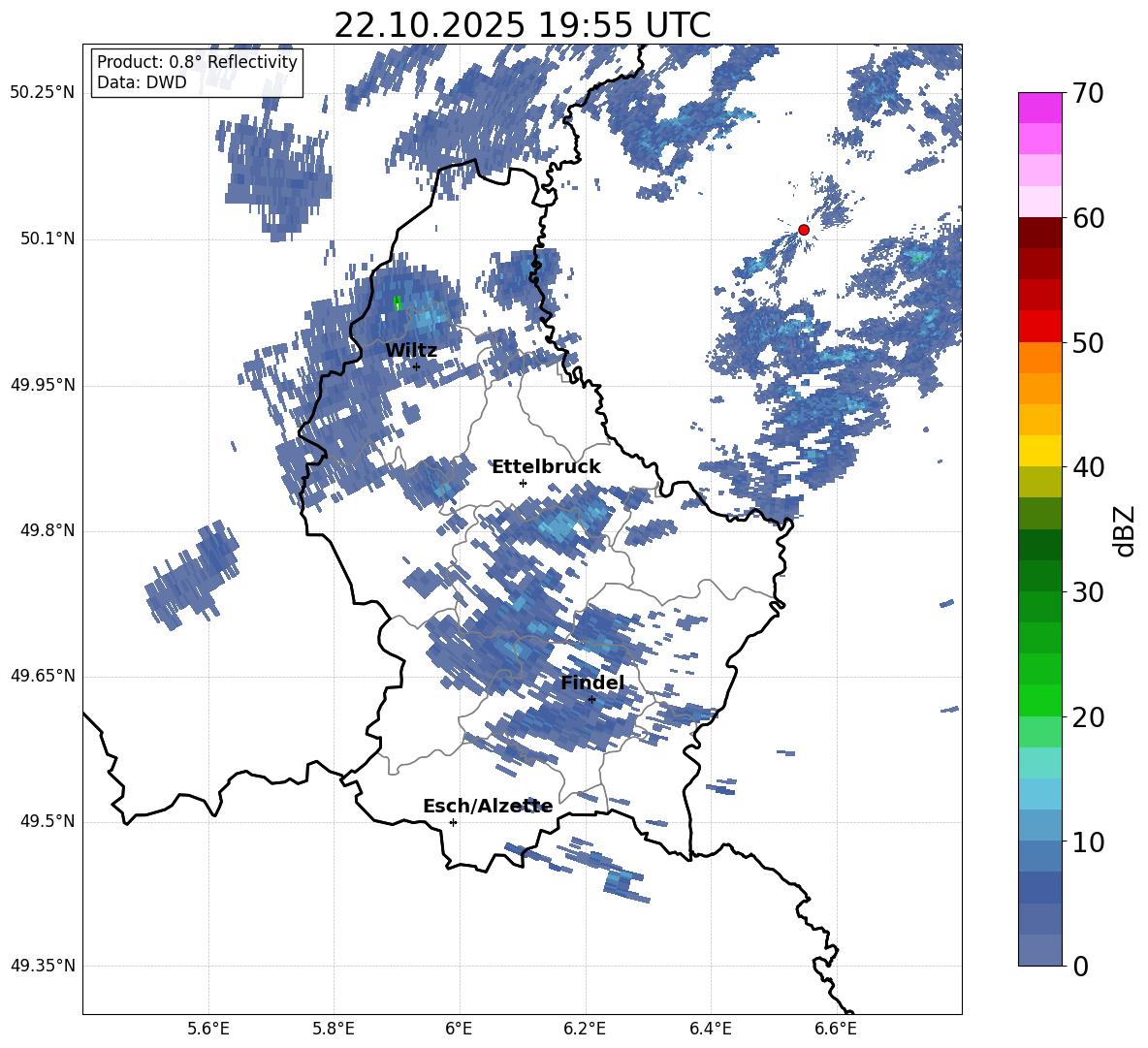Click the 50 tick on colorbar

pyautogui.click(x=1088, y=342)
